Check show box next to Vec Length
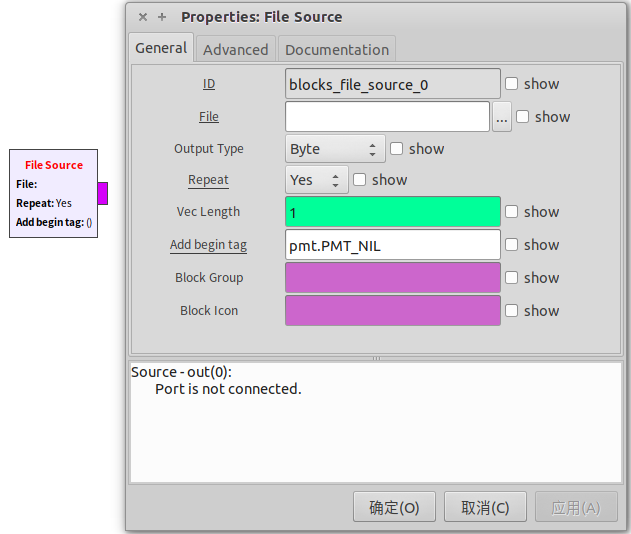The height and width of the screenshot is (534, 631). pos(512,212)
